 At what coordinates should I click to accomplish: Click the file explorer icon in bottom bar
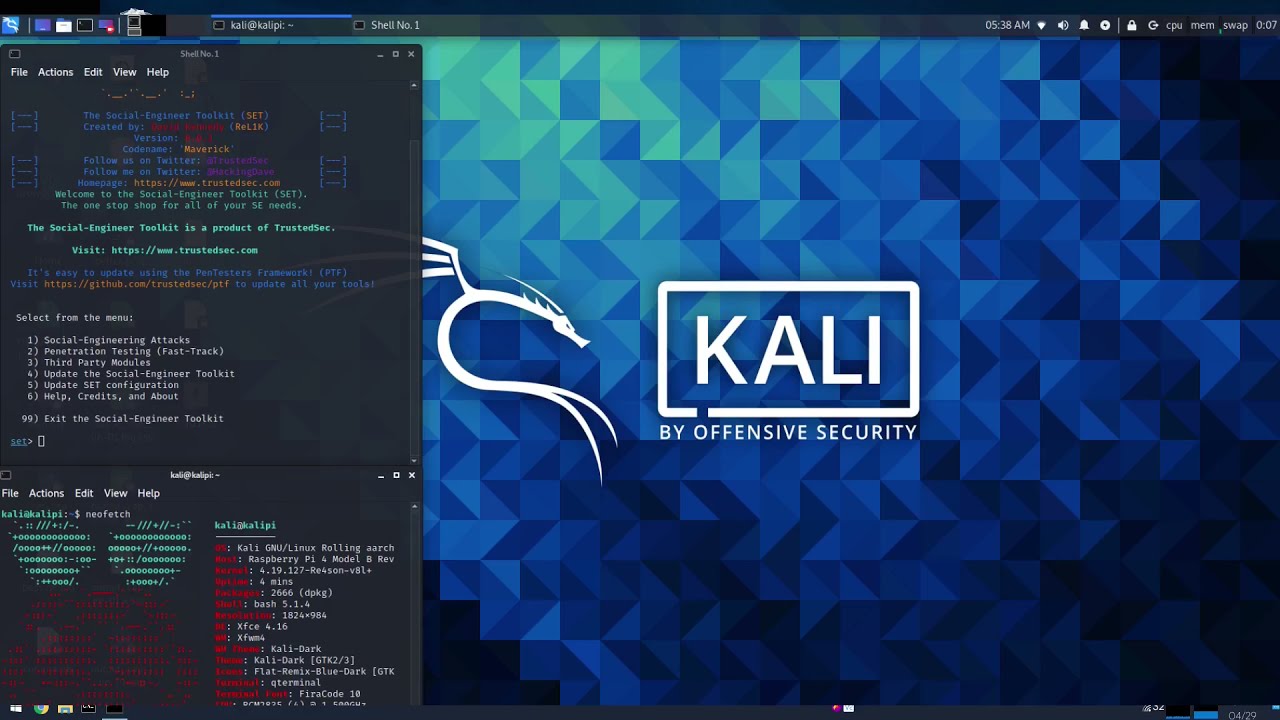point(65,709)
